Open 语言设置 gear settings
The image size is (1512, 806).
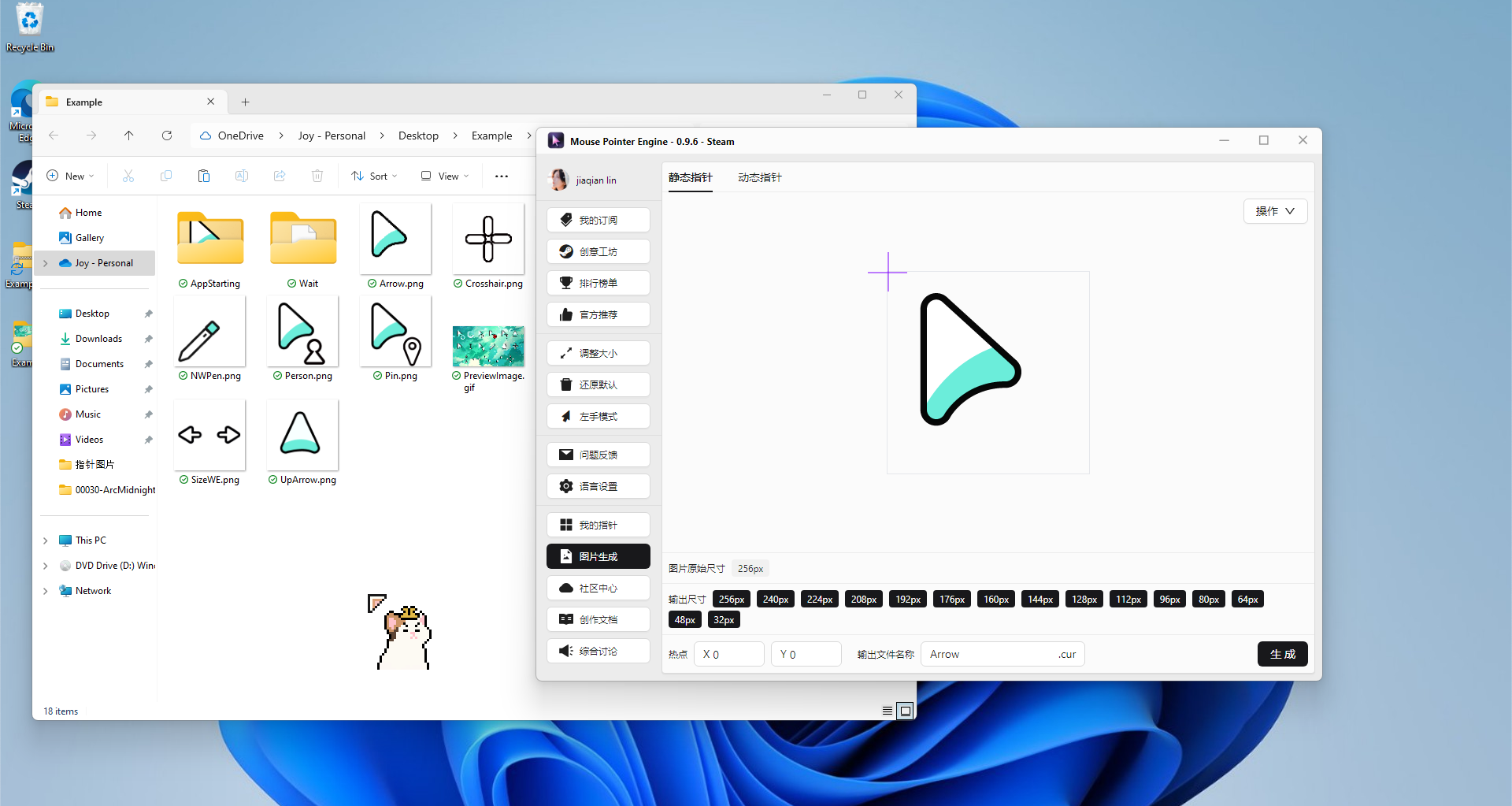pyautogui.click(x=598, y=487)
